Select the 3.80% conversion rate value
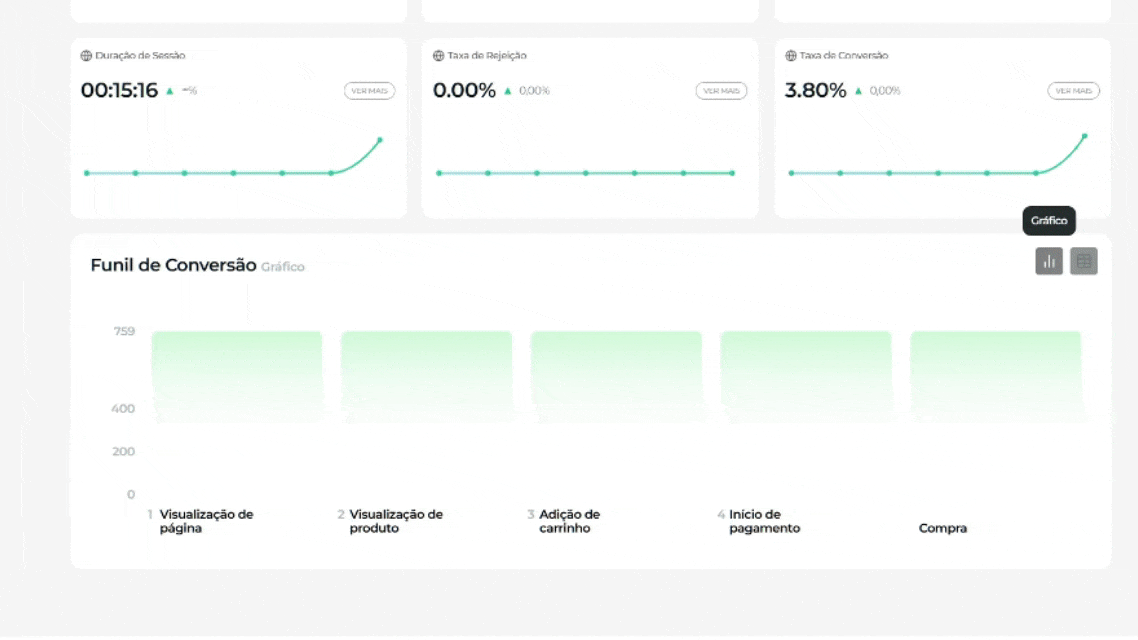The width and height of the screenshot is (1138, 640). point(816,90)
